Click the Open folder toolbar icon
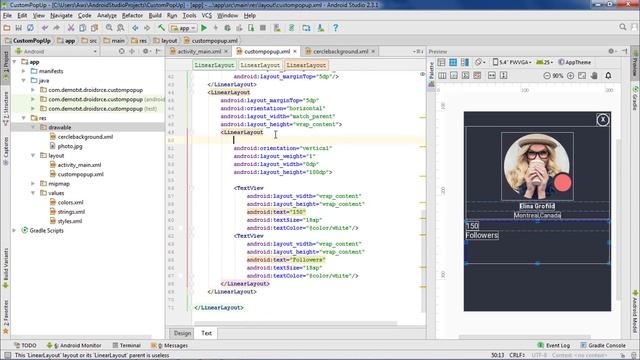This screenshot has height=360, width=640. point(7,28)
